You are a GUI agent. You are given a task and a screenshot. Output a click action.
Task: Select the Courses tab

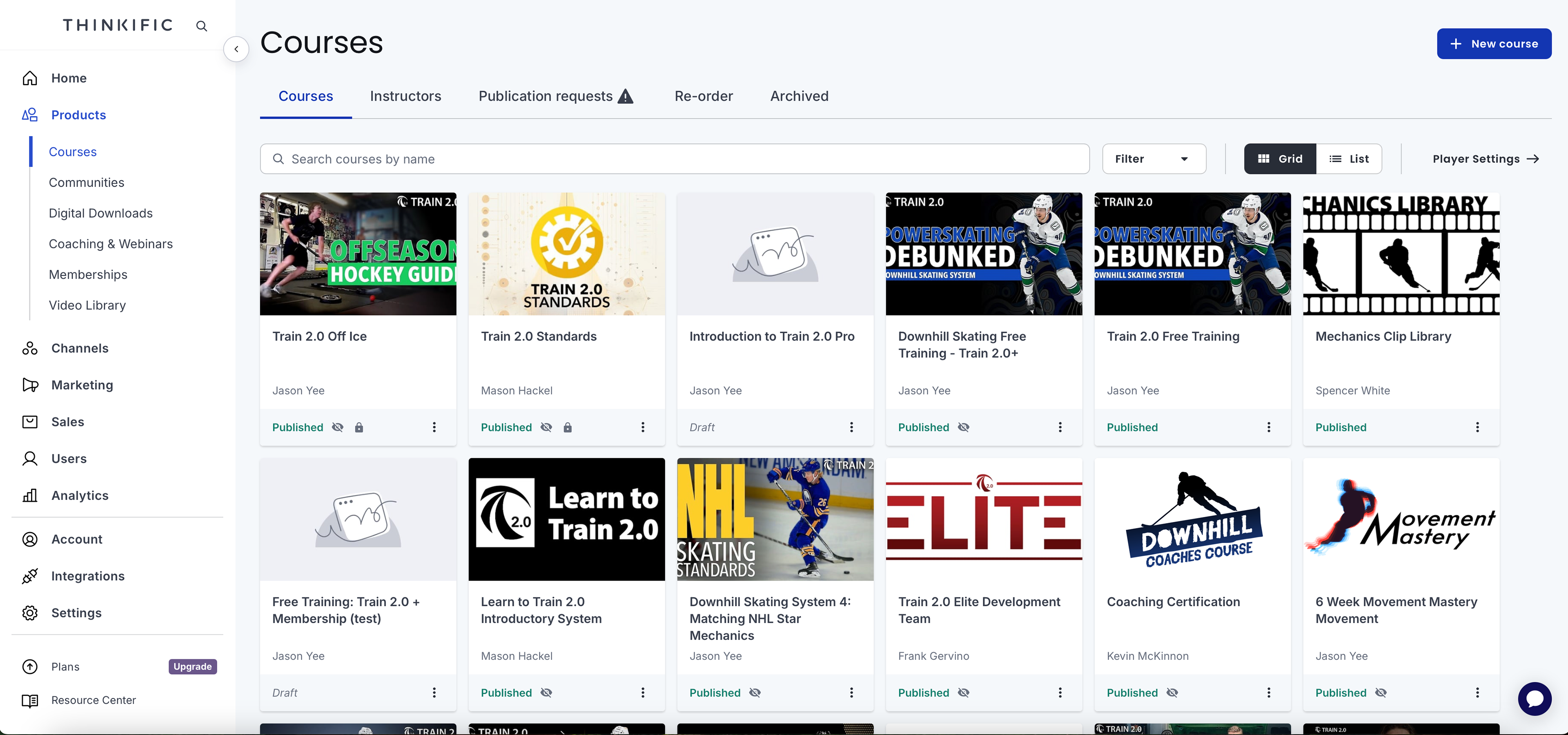click(305, 96)
